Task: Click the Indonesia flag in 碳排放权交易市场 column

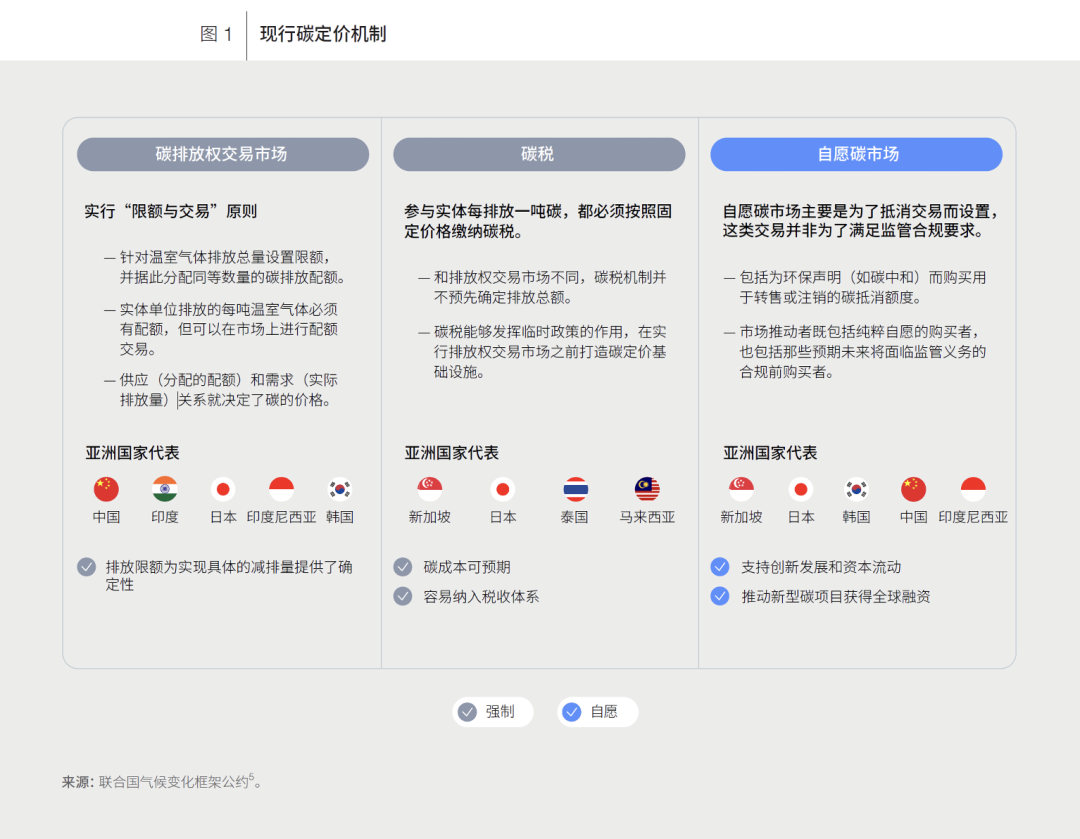Action: coord(281,489)
